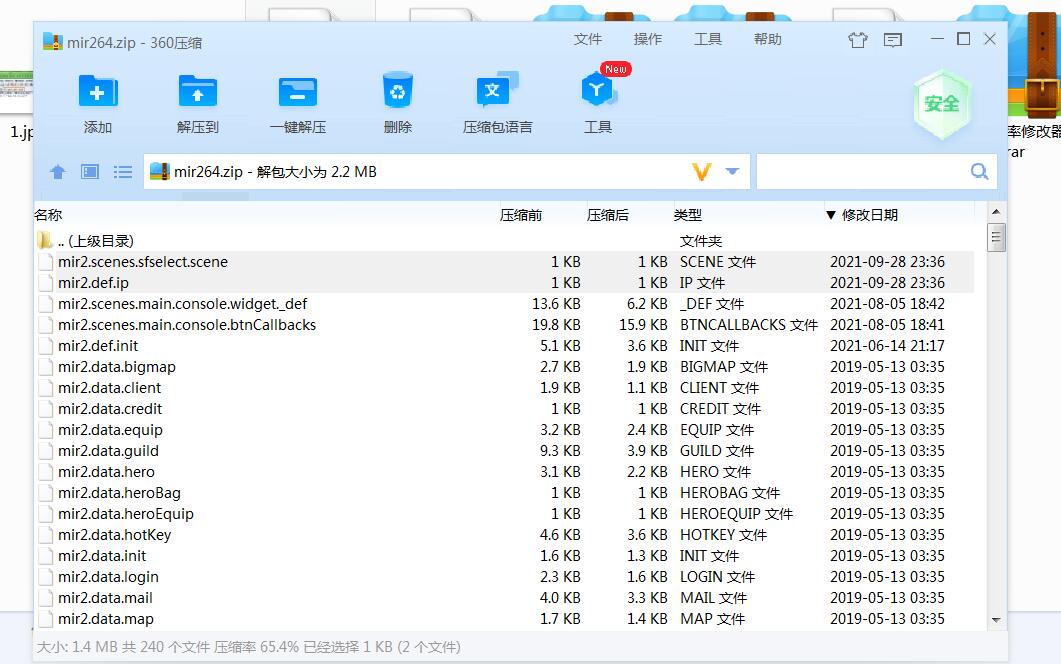Click the 删除 (Delete) trash icon

398,92
